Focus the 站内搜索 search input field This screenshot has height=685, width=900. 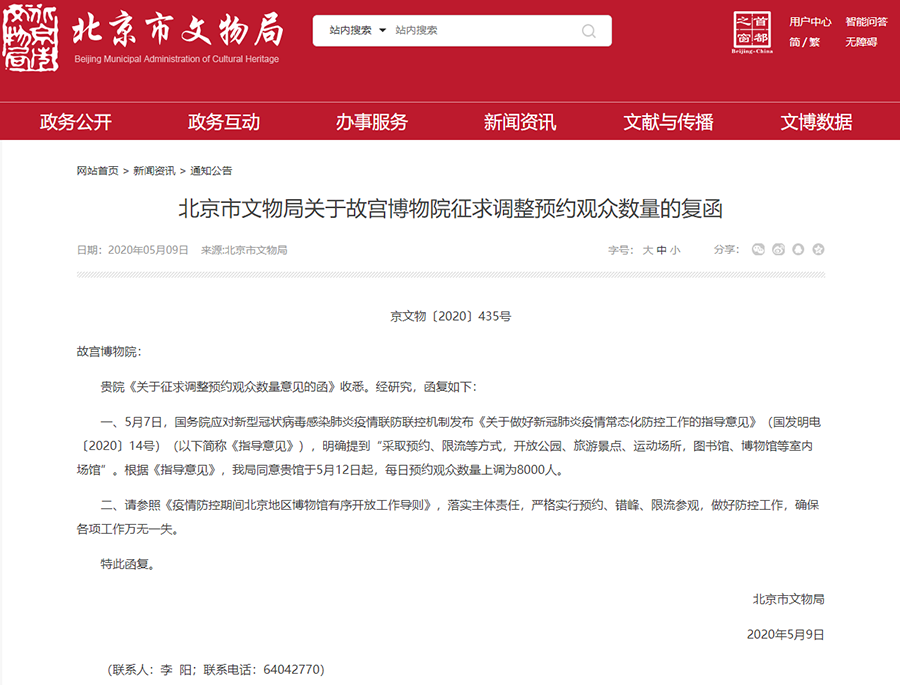click(x=480, y=31)
